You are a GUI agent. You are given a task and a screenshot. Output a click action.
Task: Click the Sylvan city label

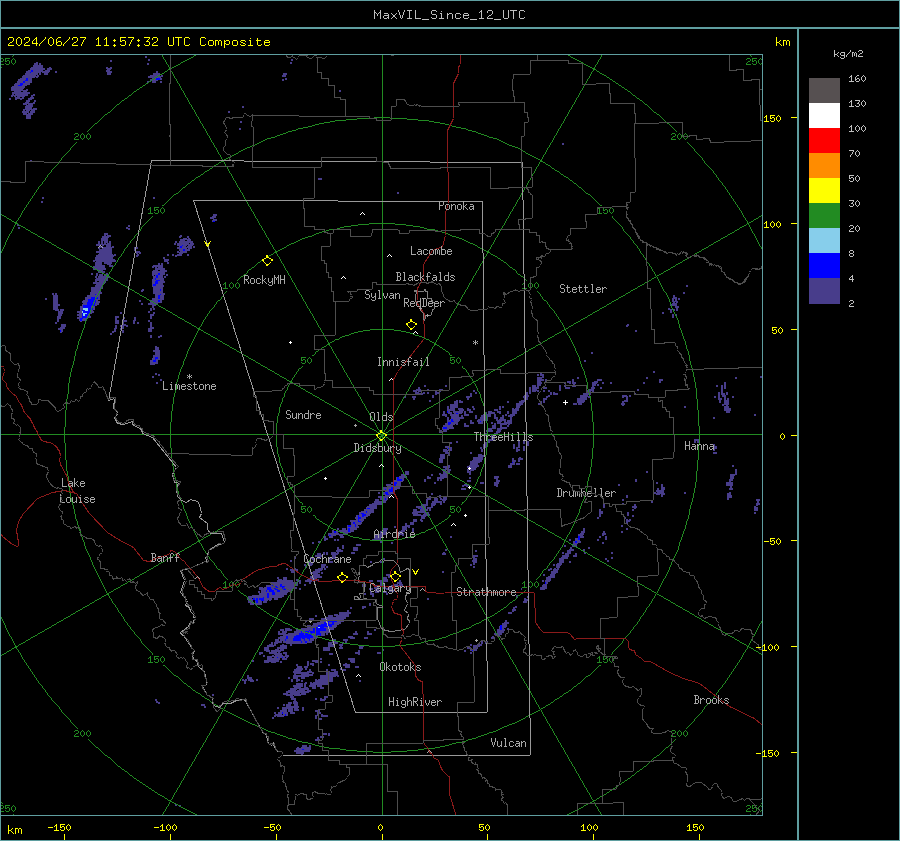pyautogui.click(x=382, y=295)
